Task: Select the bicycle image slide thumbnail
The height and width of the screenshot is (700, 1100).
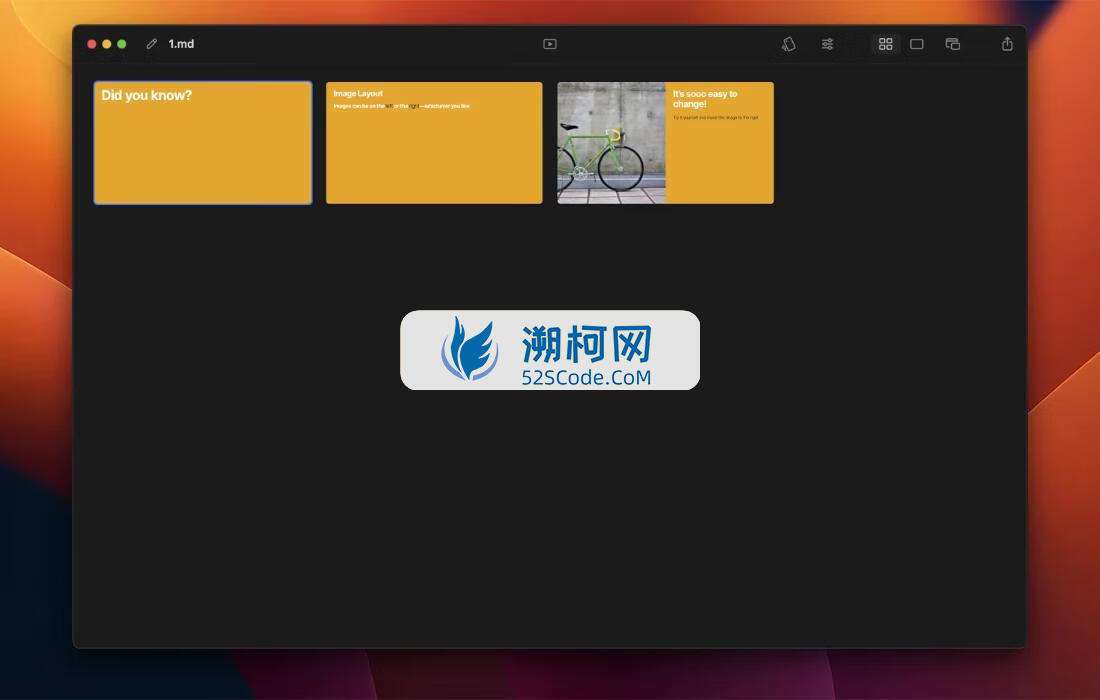Action: [666, 143]
